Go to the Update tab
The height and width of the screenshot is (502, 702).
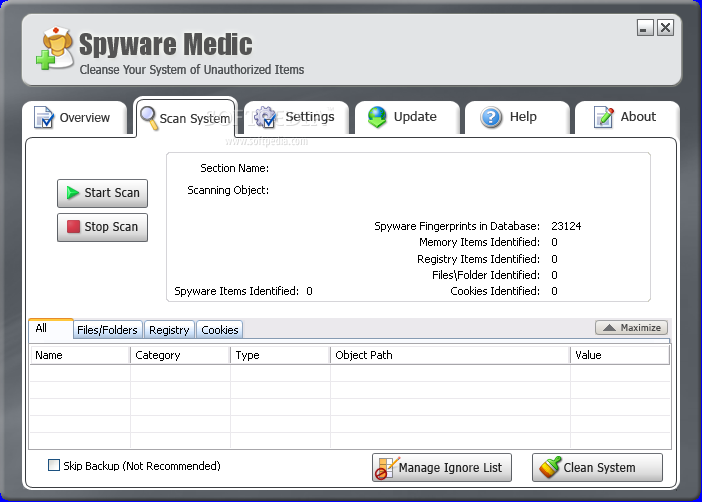407,117
